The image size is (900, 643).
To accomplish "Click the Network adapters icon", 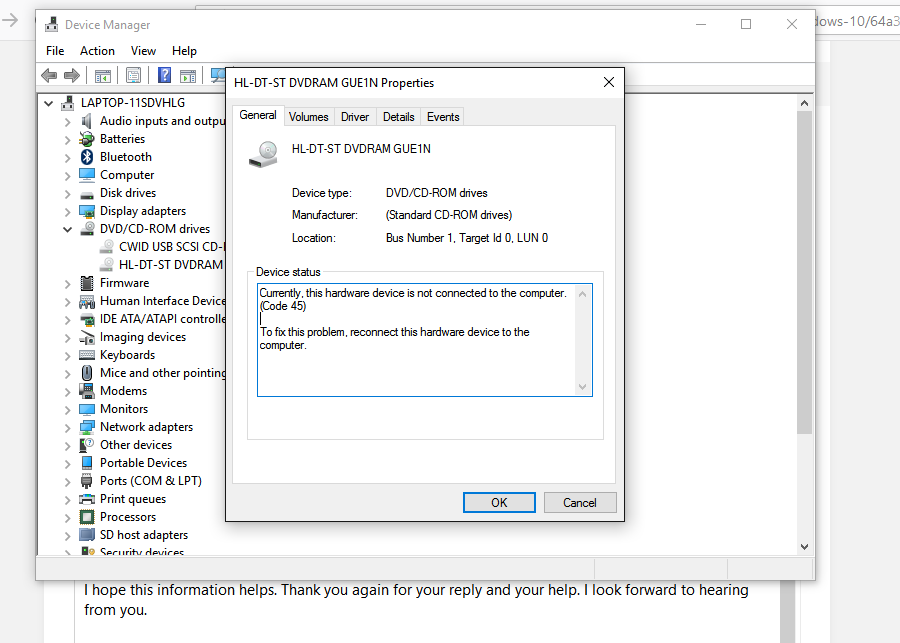I will point(87,427).
